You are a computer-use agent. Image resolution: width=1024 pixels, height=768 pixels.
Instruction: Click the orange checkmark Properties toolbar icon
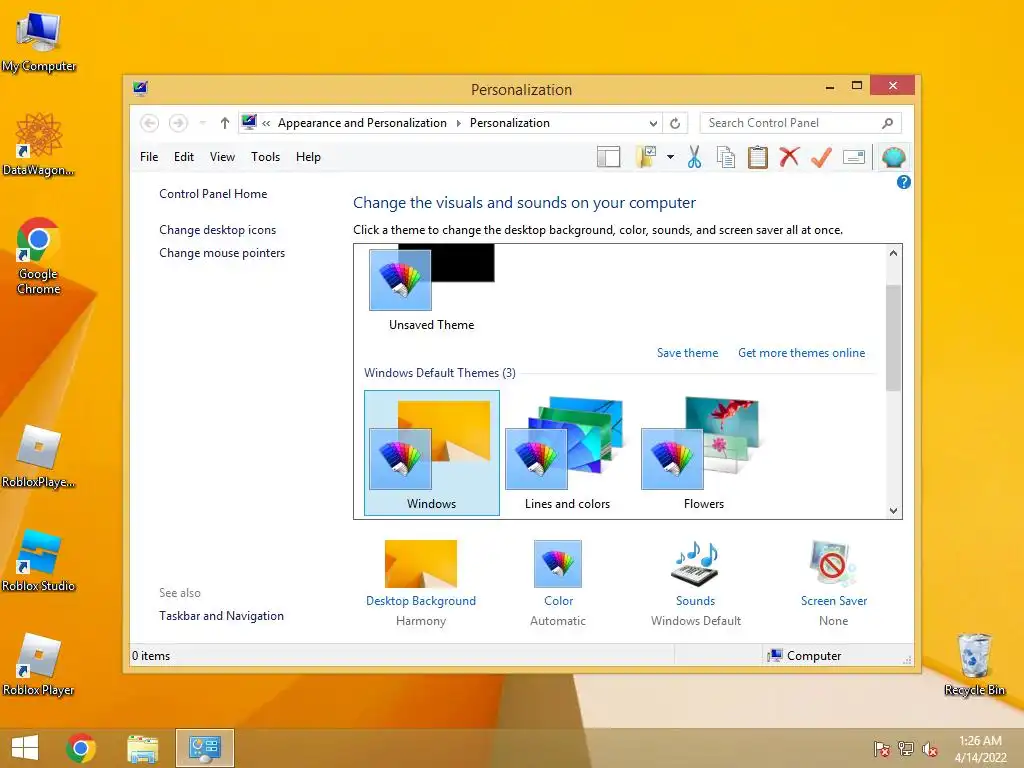click(x=821, y=157)
